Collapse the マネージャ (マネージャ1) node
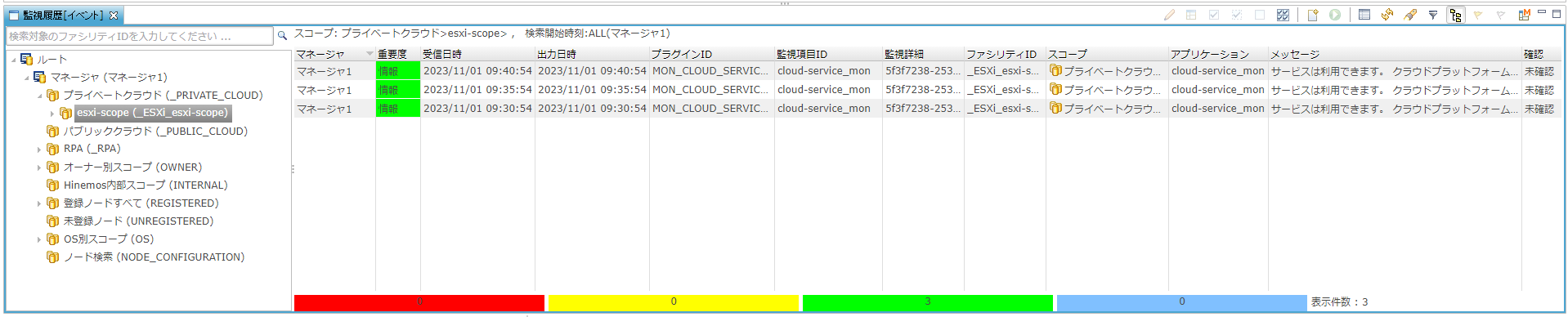1568x317 pixels. click(x=26, y=78)
